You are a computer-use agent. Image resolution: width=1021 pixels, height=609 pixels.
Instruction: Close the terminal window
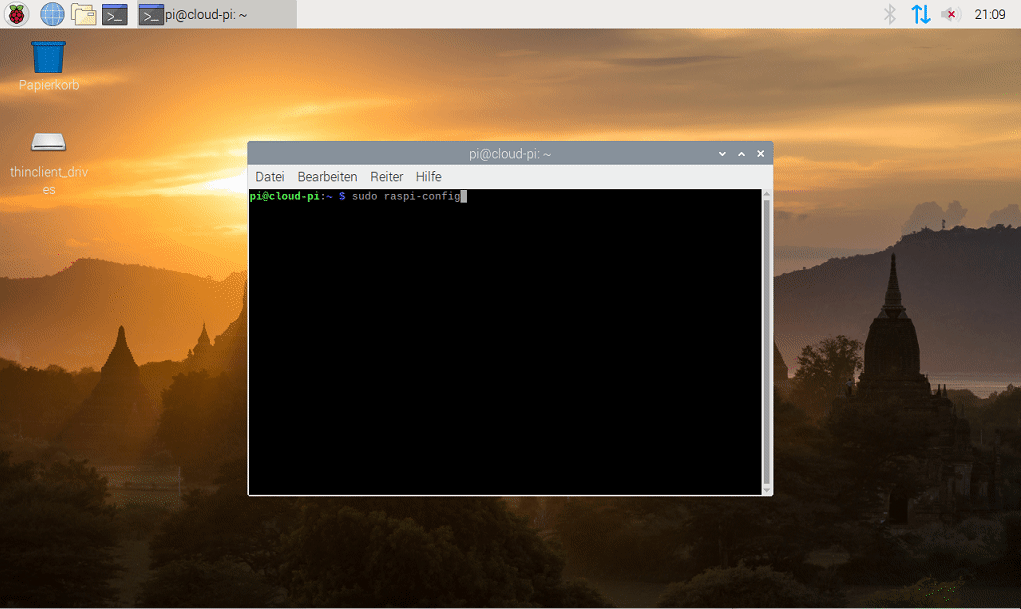click(x=761, y=154)
